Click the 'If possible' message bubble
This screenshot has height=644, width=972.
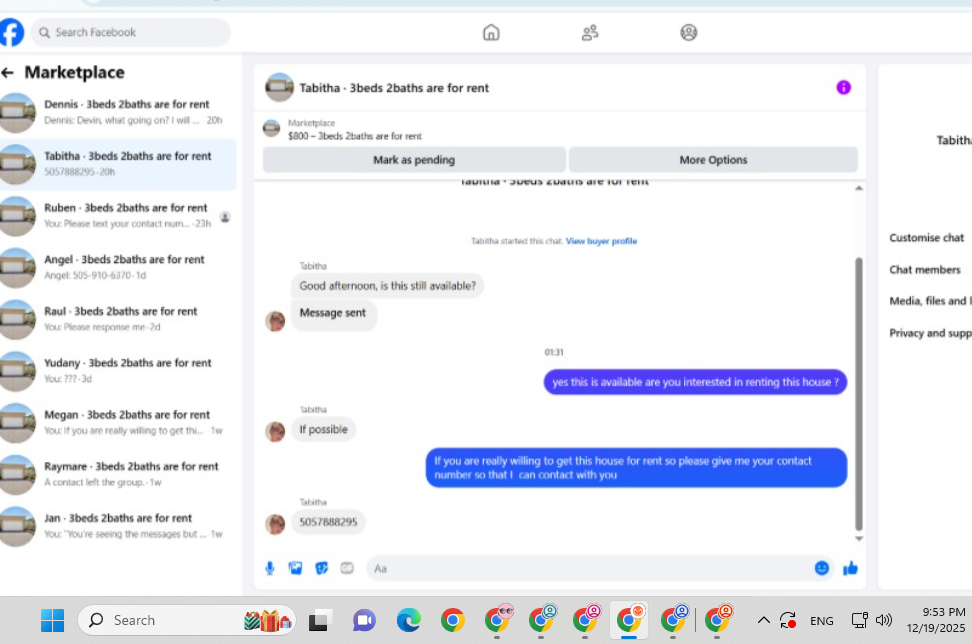pyautogui.click(x=323, y=430)
